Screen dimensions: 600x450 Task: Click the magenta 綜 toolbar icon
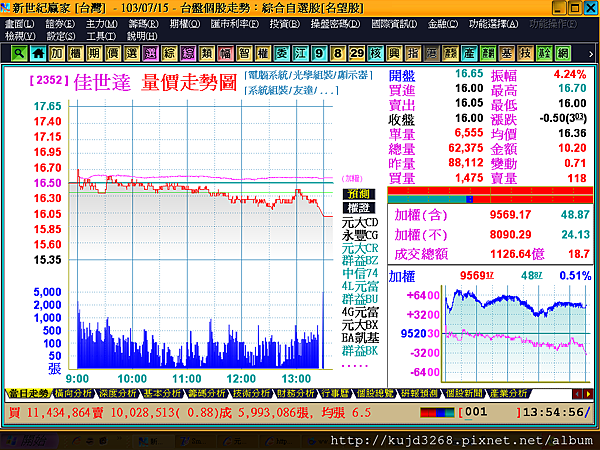pos(188,53)
